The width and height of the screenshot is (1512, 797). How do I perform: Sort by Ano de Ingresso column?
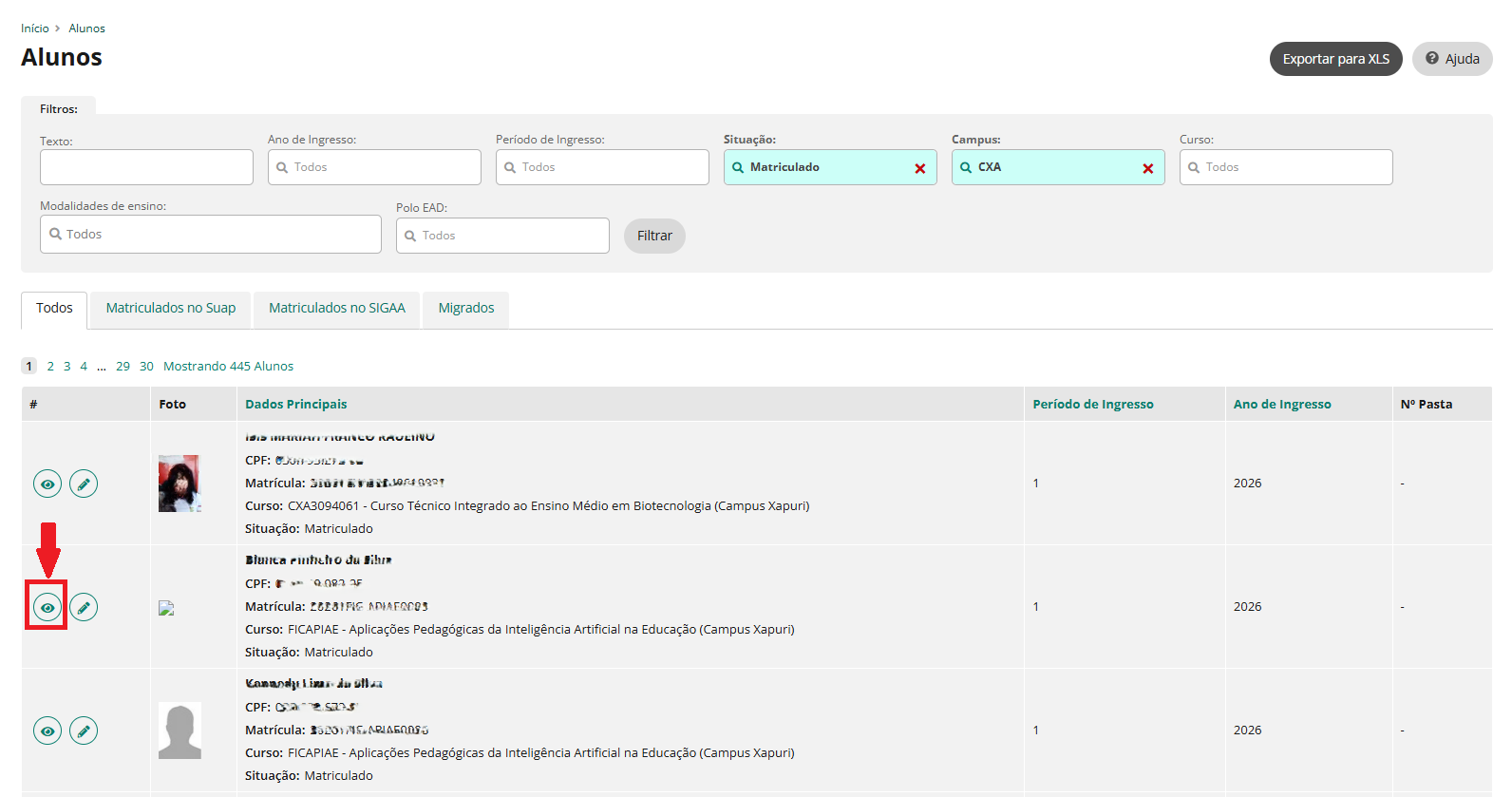1282,404
